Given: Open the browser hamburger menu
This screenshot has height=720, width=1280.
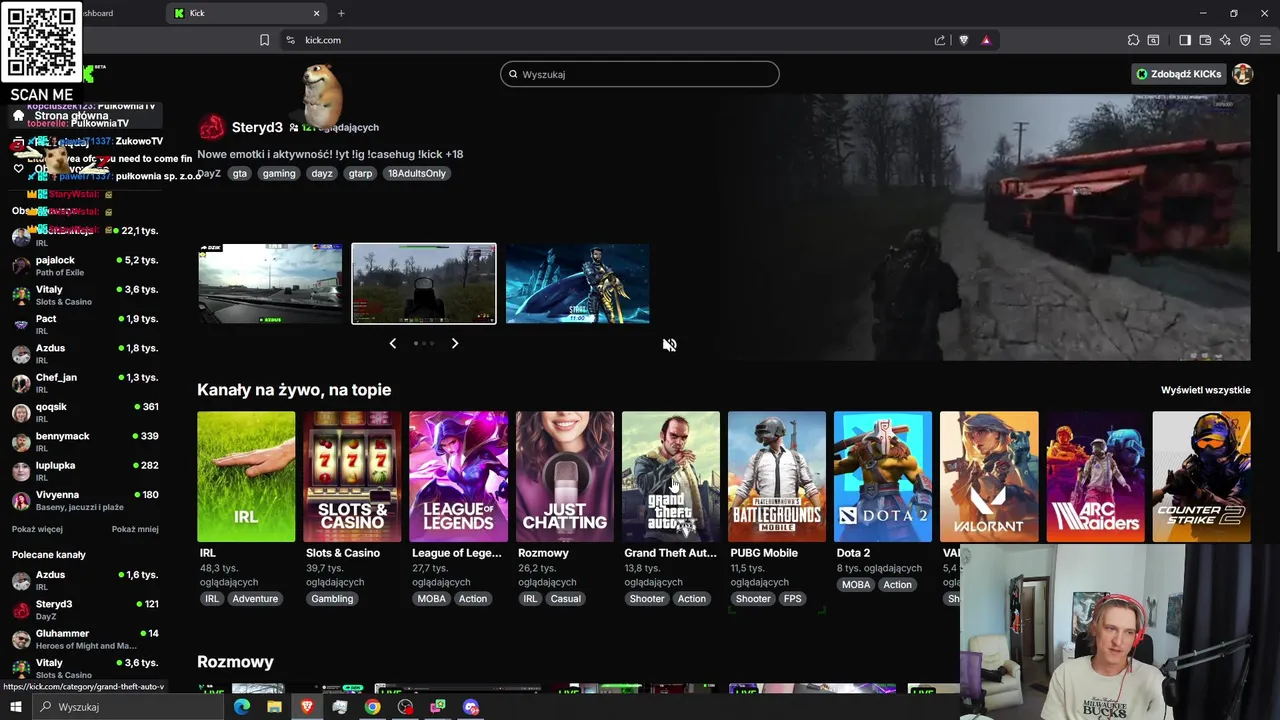Looking at the screenshot, I should [x=1266, y=40].
